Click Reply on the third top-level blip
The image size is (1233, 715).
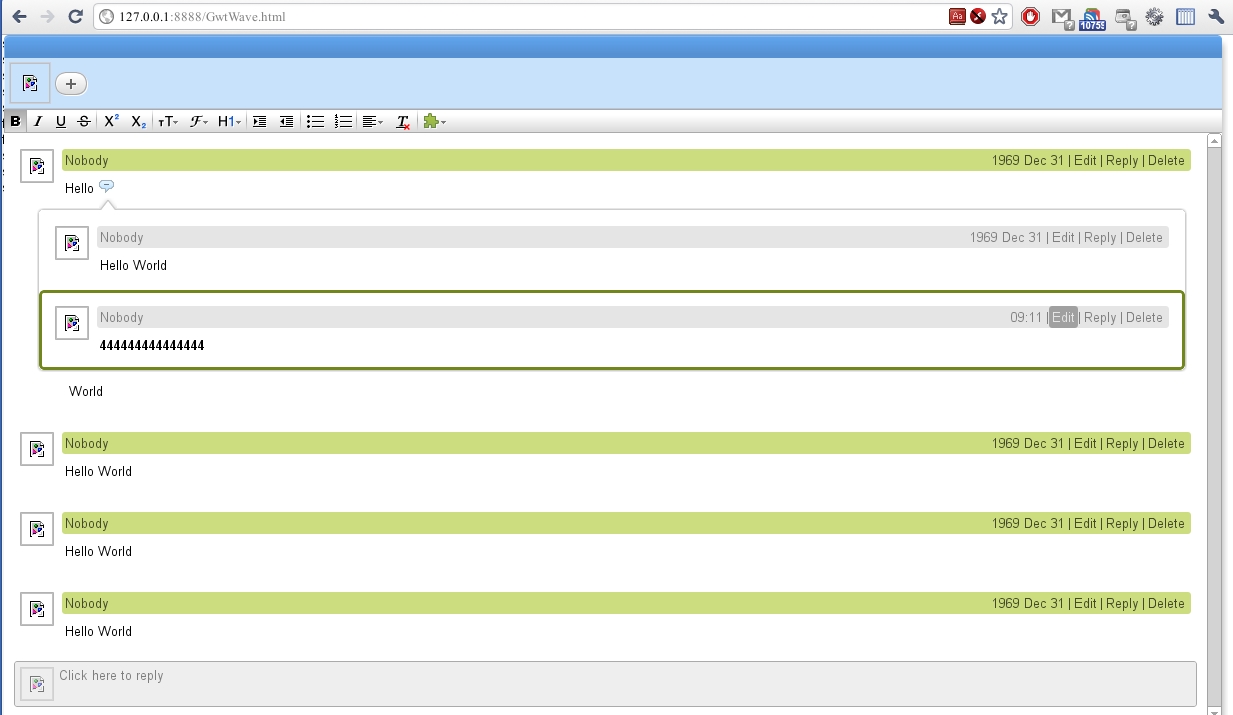pos(1122,524)
